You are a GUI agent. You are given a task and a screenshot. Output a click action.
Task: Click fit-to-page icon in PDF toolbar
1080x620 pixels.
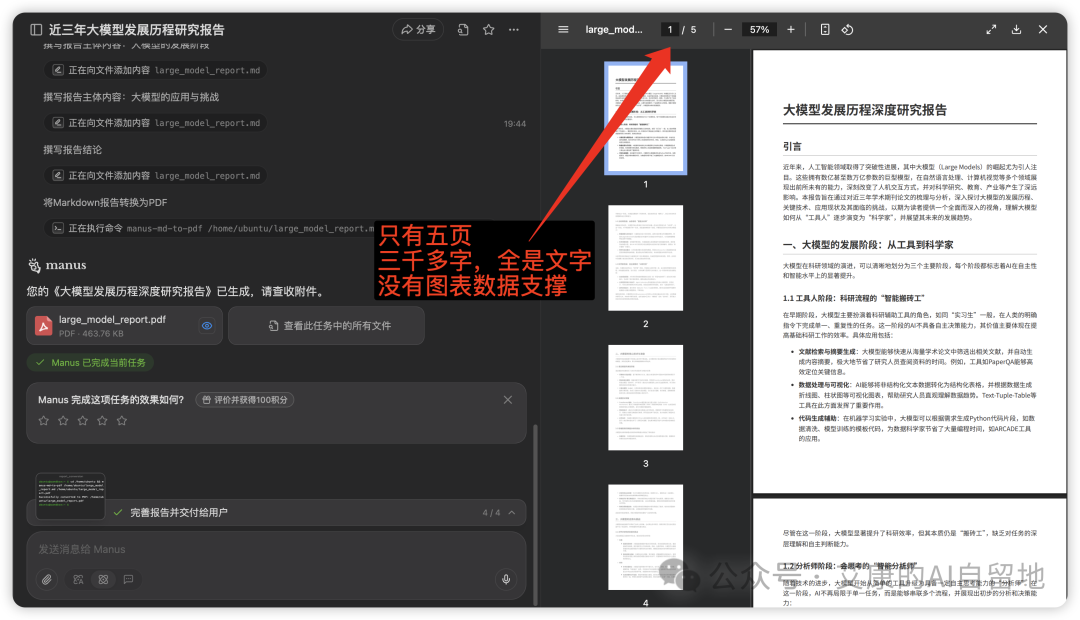pyautogui.click(x=824, y=30)
